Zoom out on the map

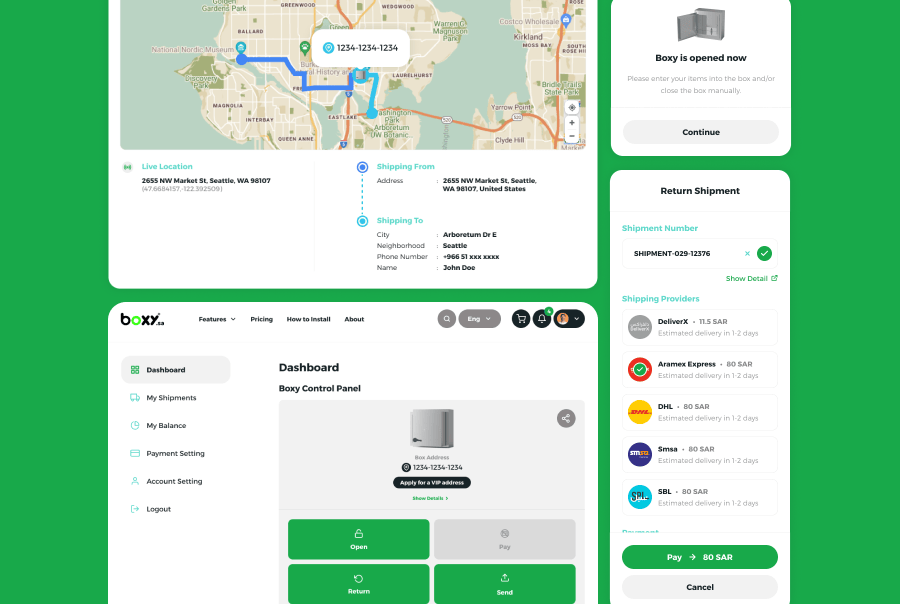[x=572, y=136]
